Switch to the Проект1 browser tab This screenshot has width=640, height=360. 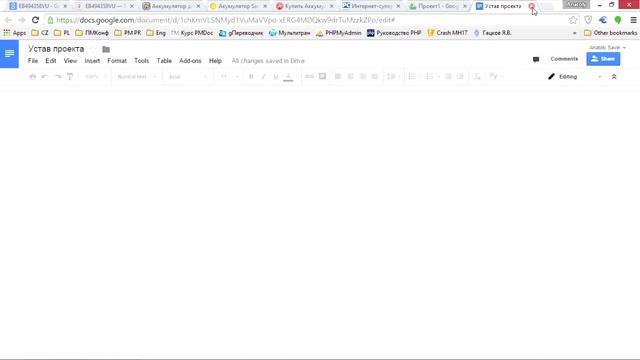[x=438, y=6]
